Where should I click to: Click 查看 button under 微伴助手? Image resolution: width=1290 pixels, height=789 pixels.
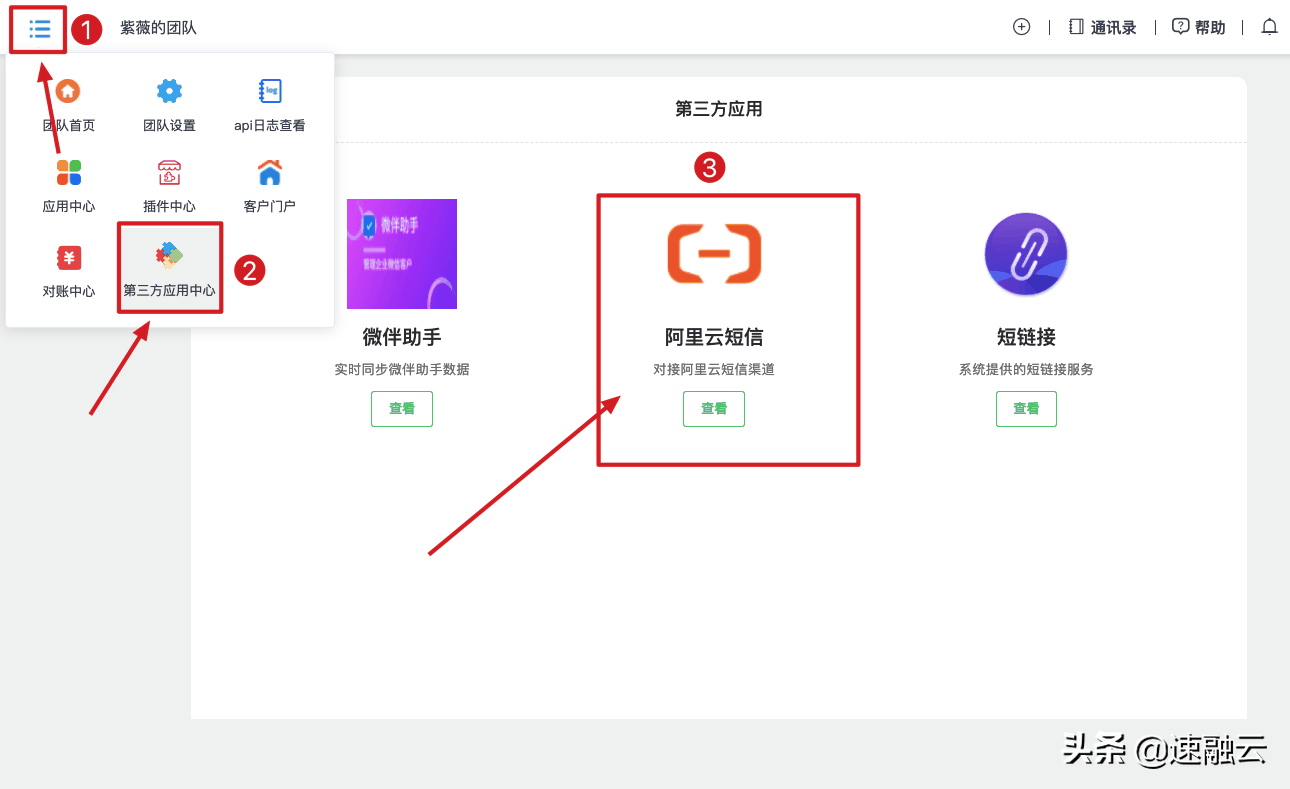(x=402, y=409)
